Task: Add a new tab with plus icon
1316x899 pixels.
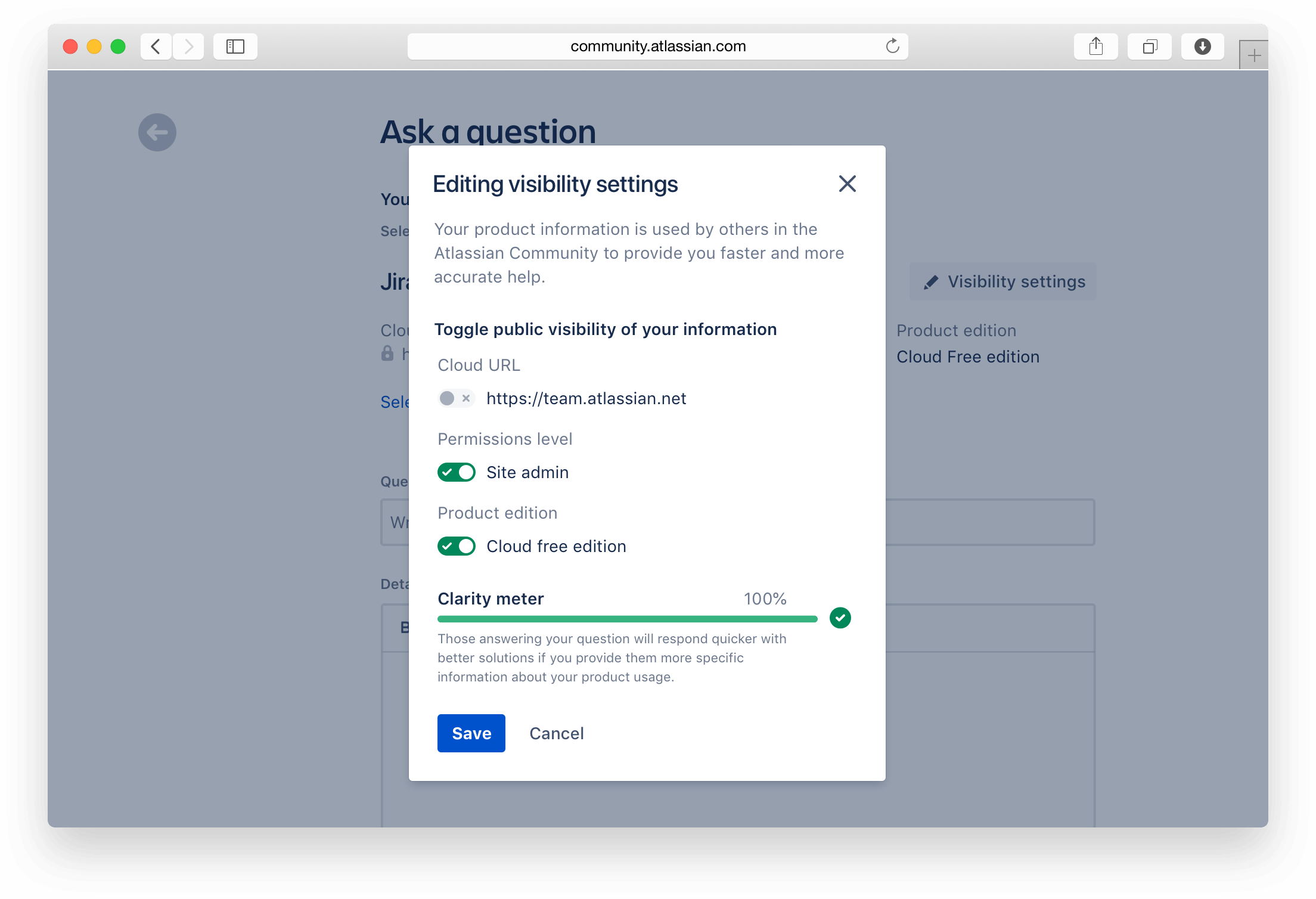Action: coord(1254,56)
